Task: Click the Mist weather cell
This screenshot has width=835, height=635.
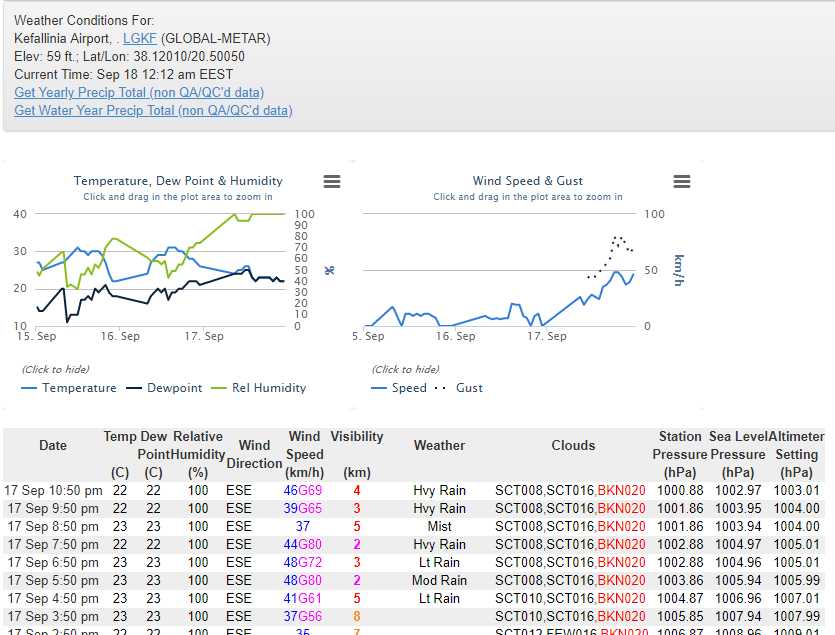Action: (439, 526)
